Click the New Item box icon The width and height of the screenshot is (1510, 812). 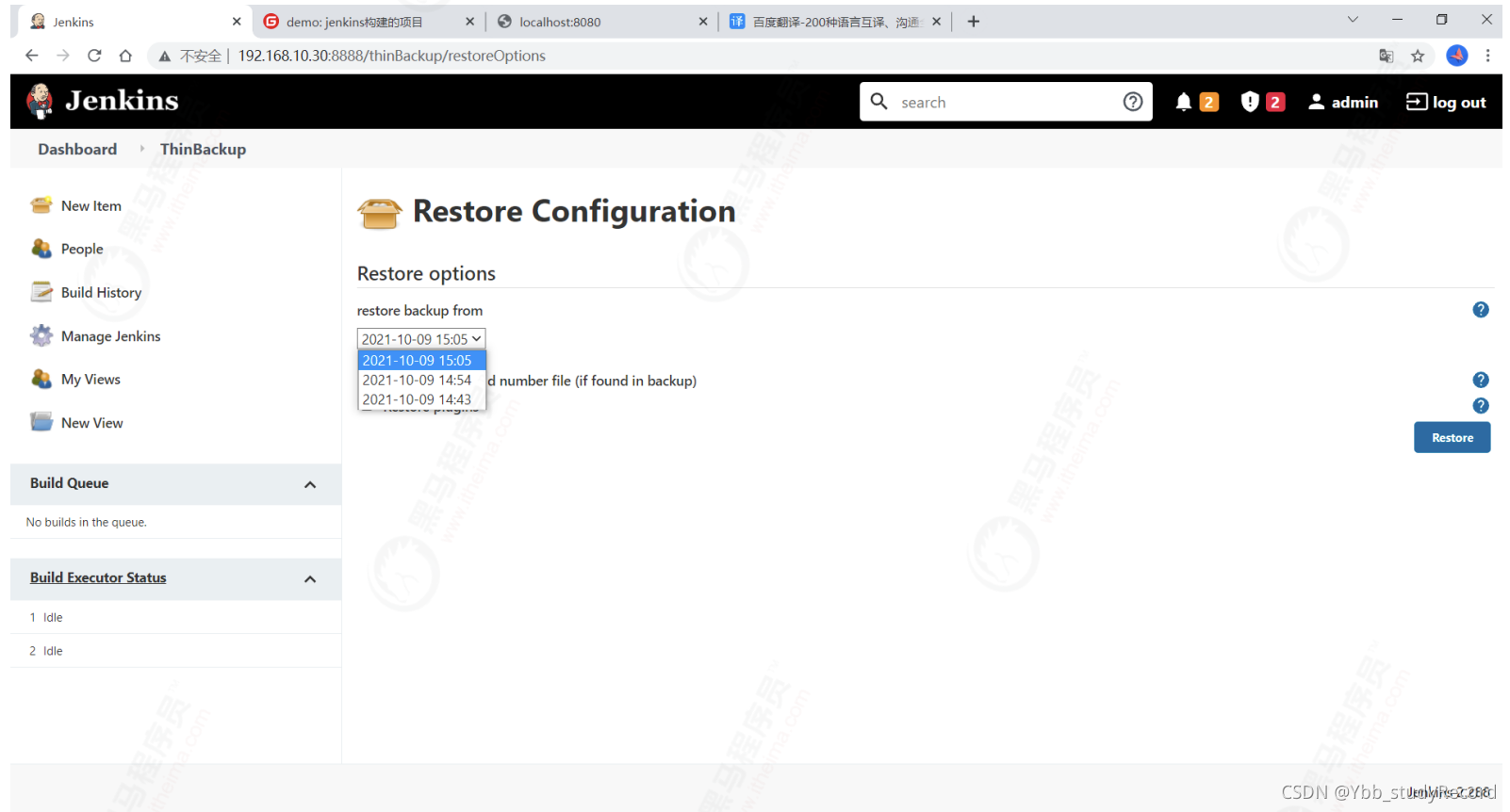click(41, 205)
